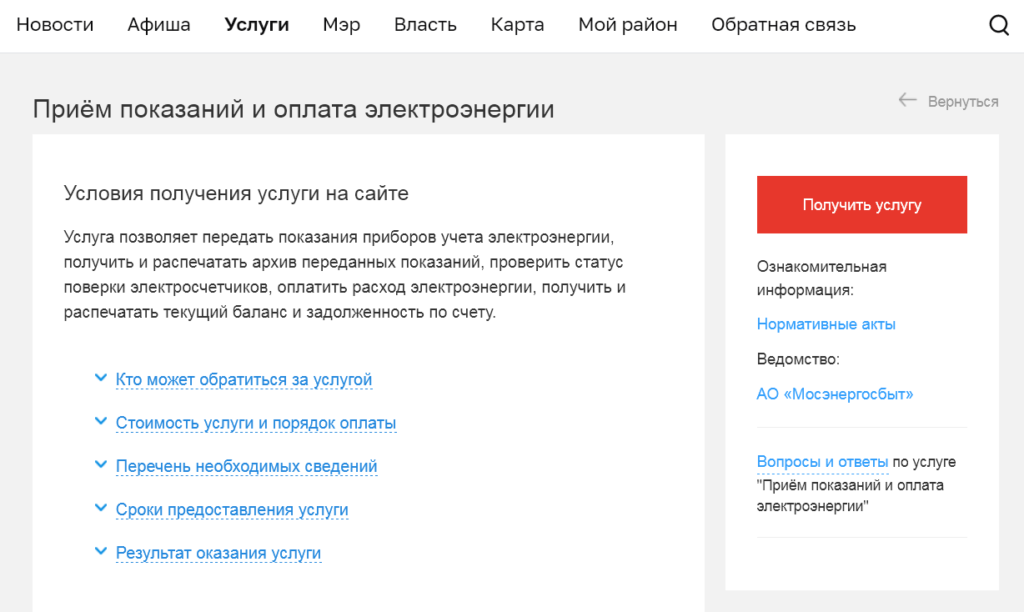Expand Перечень необходимых сведений section
1024x612 pixels.
point(246,466)
